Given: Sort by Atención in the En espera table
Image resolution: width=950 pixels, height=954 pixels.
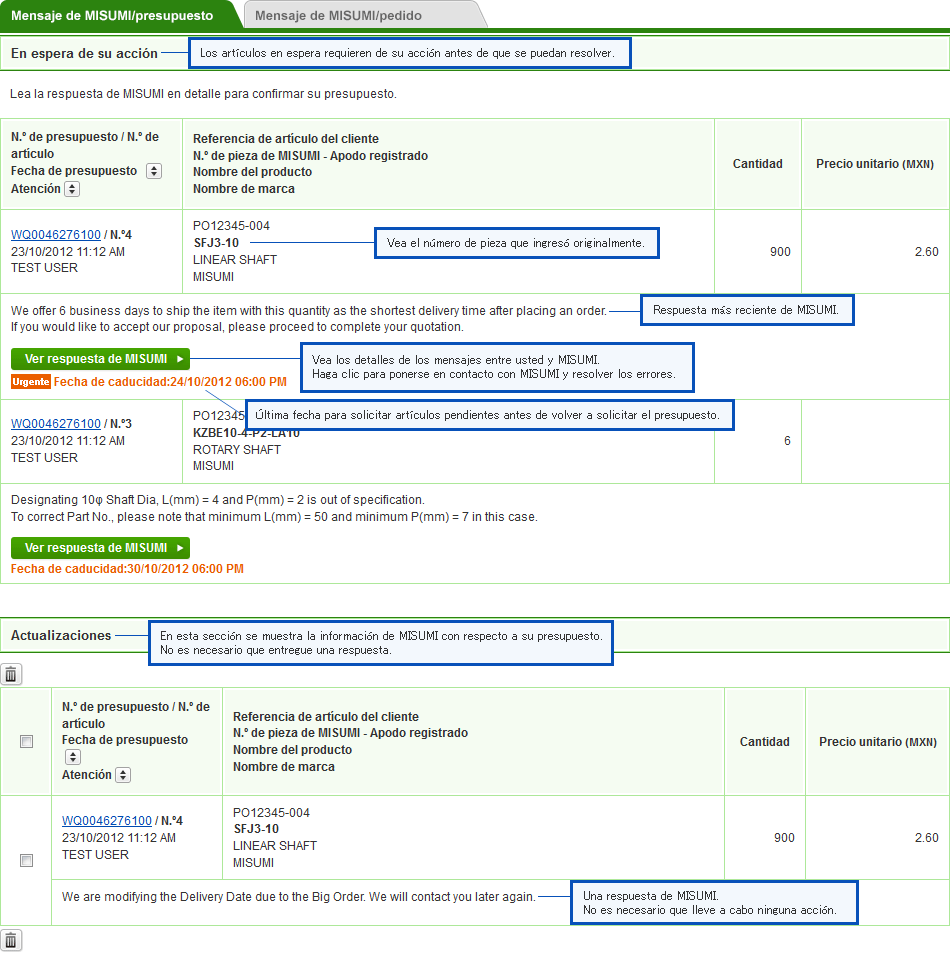Looking at the screenshot, I should pos(72,189).
